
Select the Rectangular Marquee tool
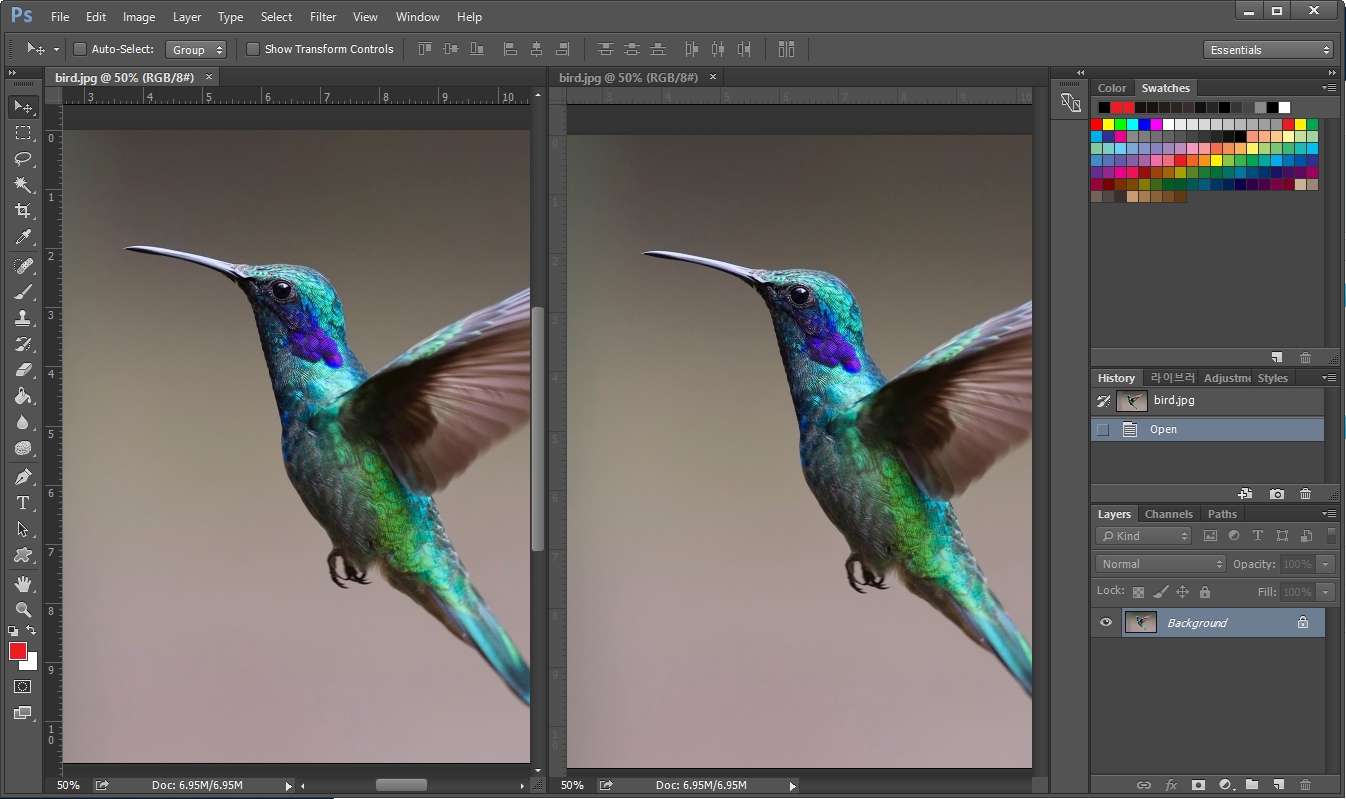[23, 133]
